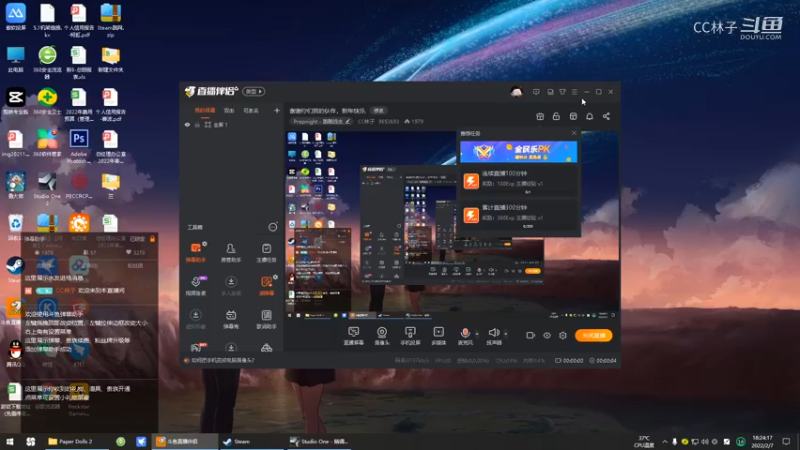This screenshot has width=800, height=450.
Task: Unlock the 弹幕助手 overlay via lock icon
Action: click(x=152, y=239)
